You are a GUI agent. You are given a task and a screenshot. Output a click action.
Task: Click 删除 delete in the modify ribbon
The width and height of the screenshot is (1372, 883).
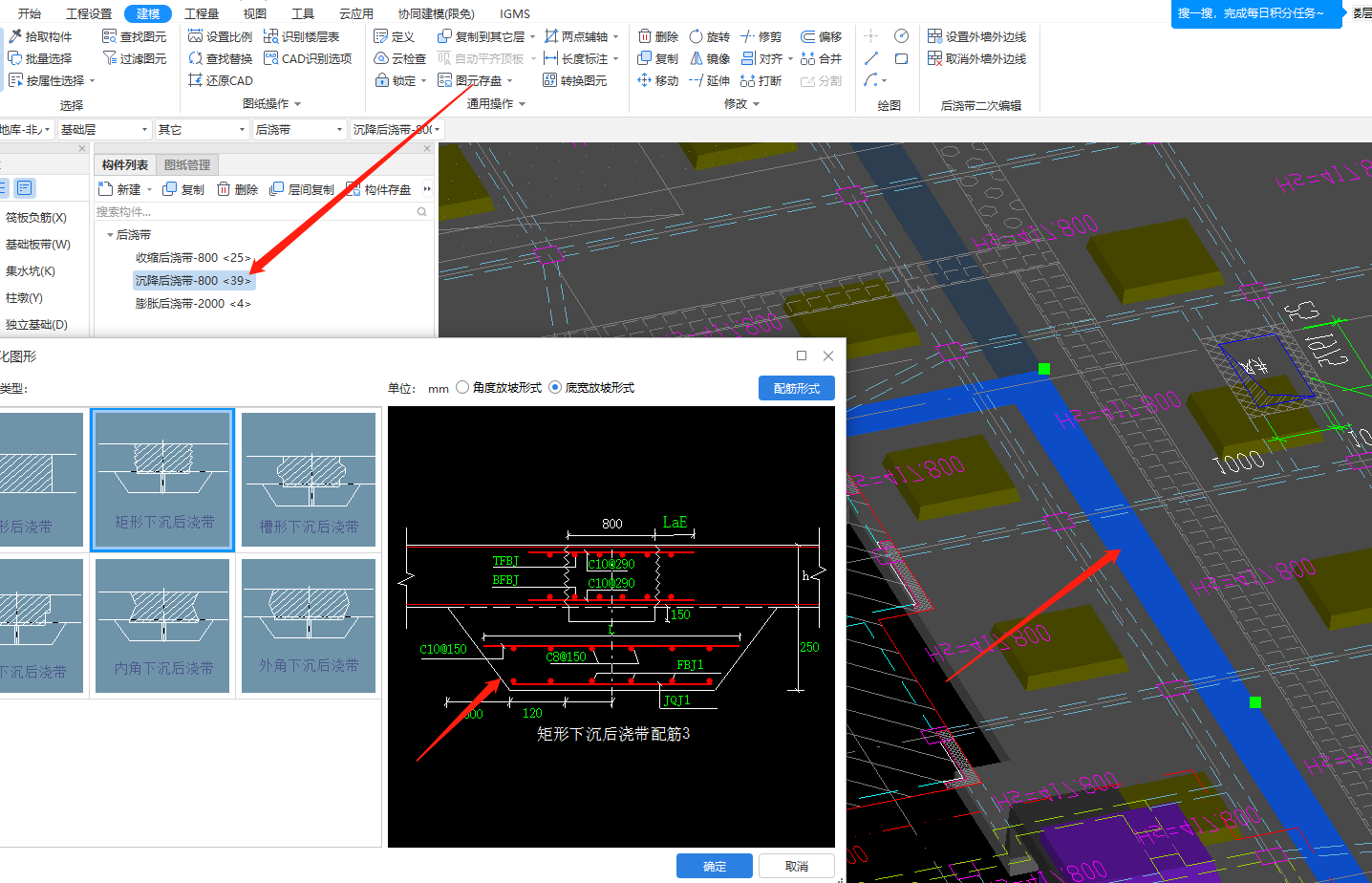(657, 36)
